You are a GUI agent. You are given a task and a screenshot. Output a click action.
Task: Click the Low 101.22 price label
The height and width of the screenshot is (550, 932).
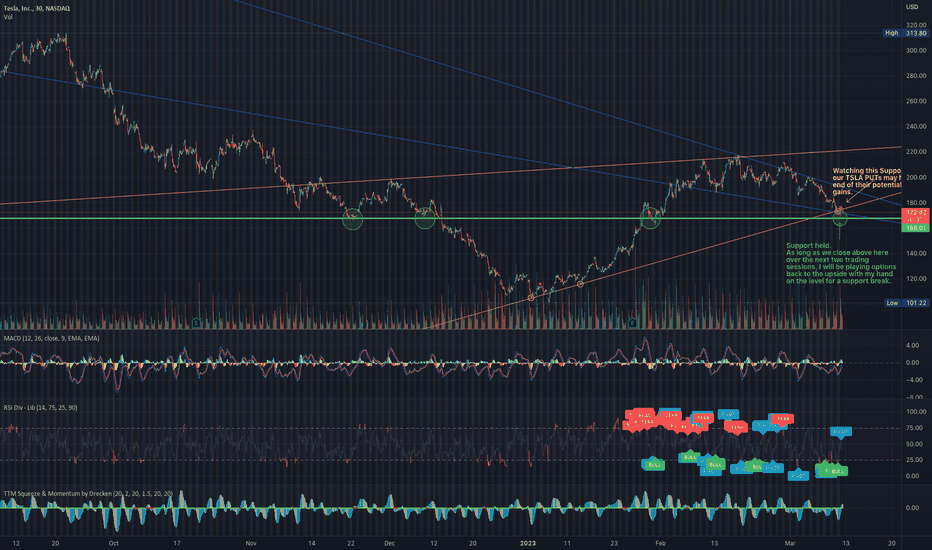pos(906,303)
